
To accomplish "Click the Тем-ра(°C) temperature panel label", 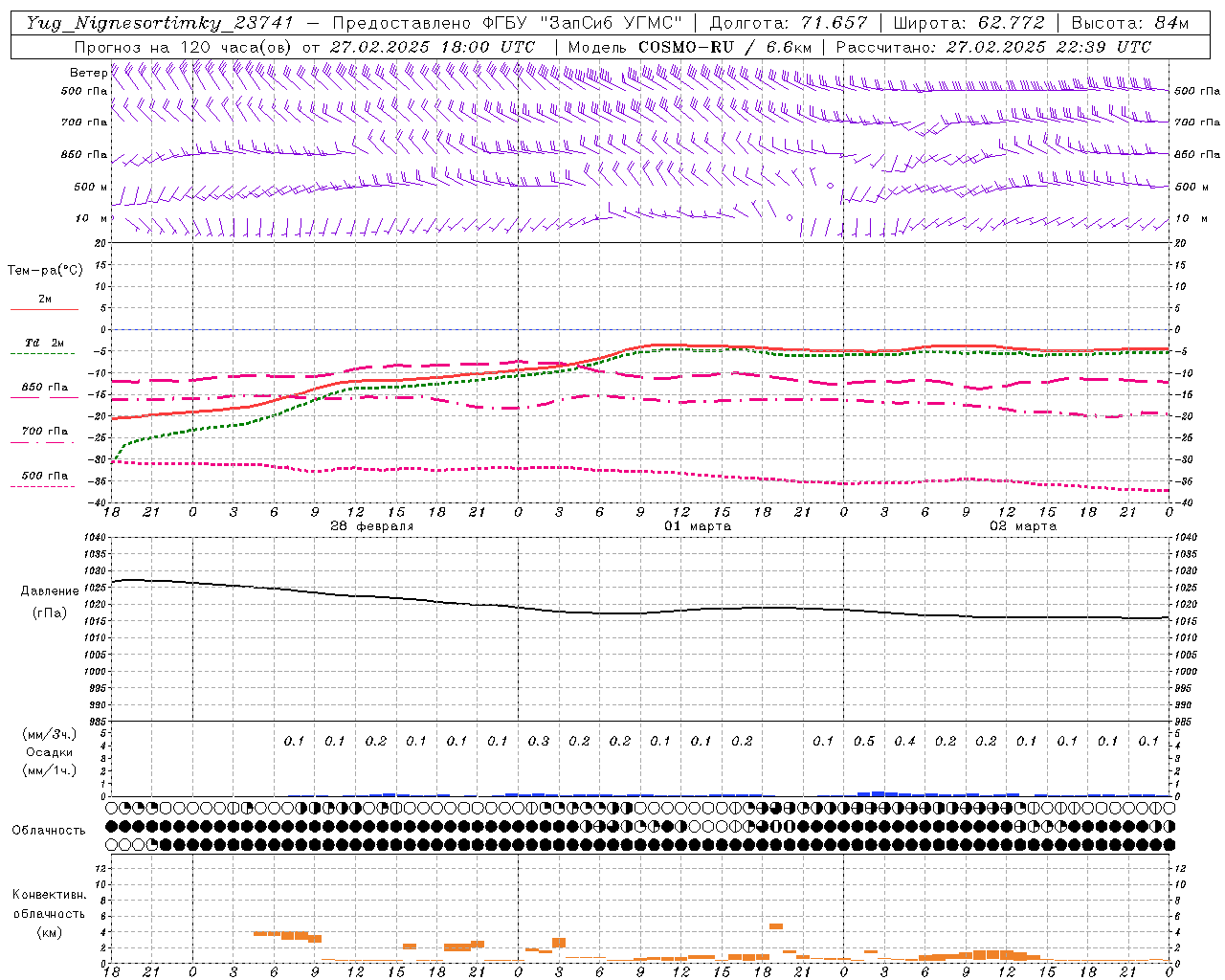I will (x=45, y=271).
